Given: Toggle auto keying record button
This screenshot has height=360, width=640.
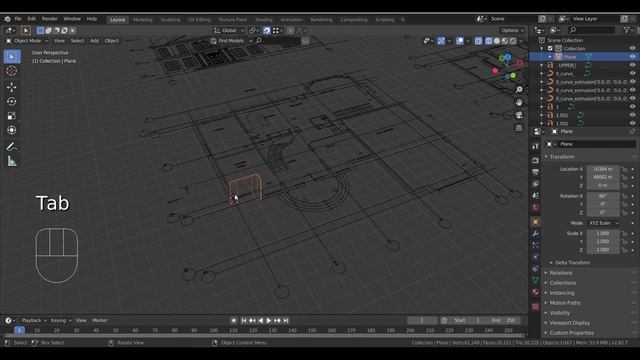Looking at the screenshot, I should pyautogui.click(x=233, y=320).
